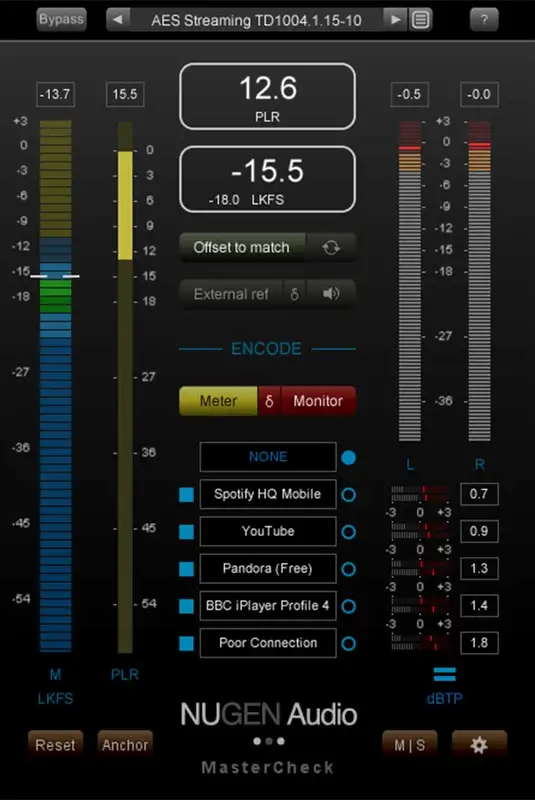
Task: Click the Anchor button
Action: tap(125, 745)
